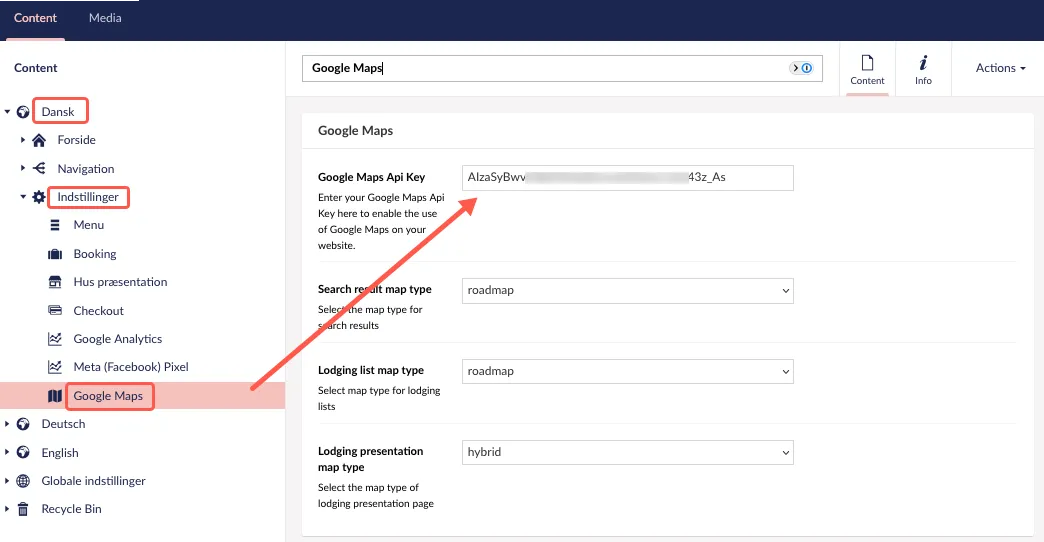Open the Actions dropdown menu
The image size is (1044, 542).
click(x=1000, y=68)
